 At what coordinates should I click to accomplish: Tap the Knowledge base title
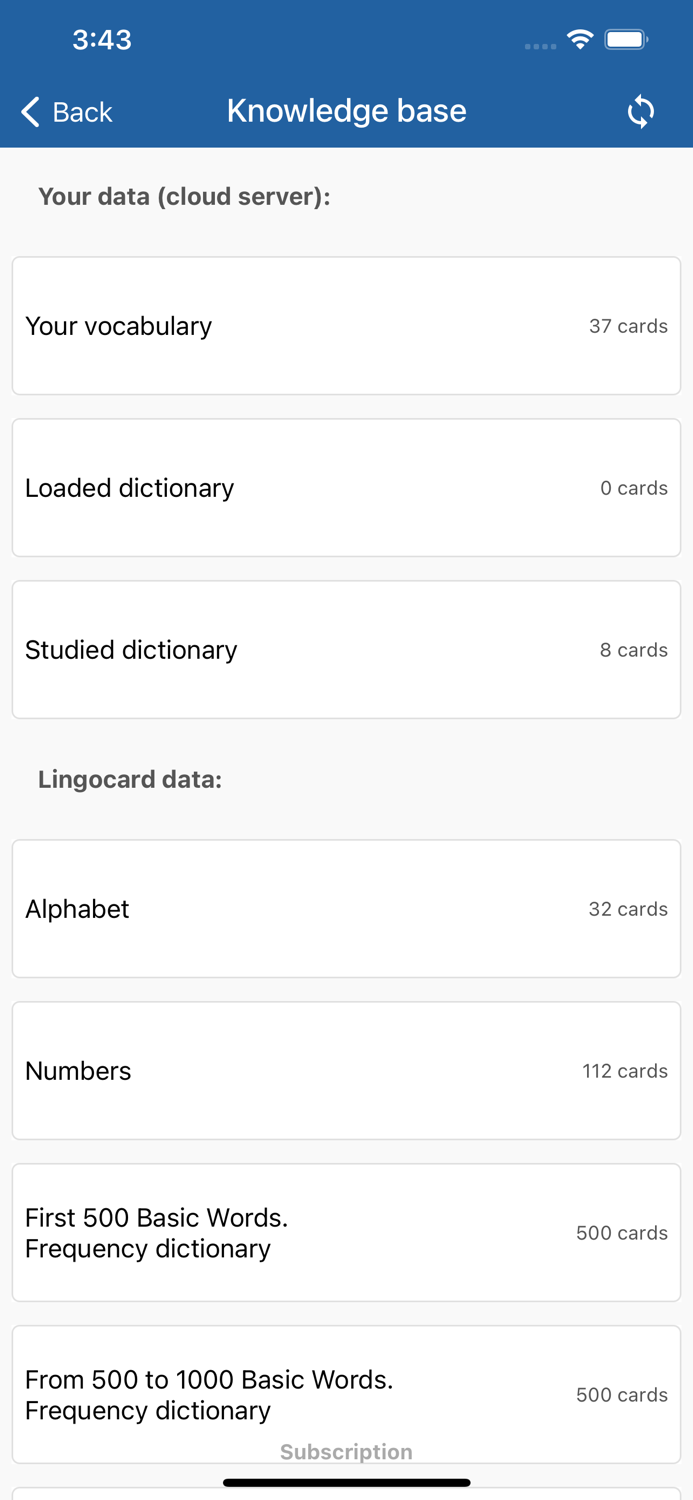pyautogui.click(x=346, y=111)
